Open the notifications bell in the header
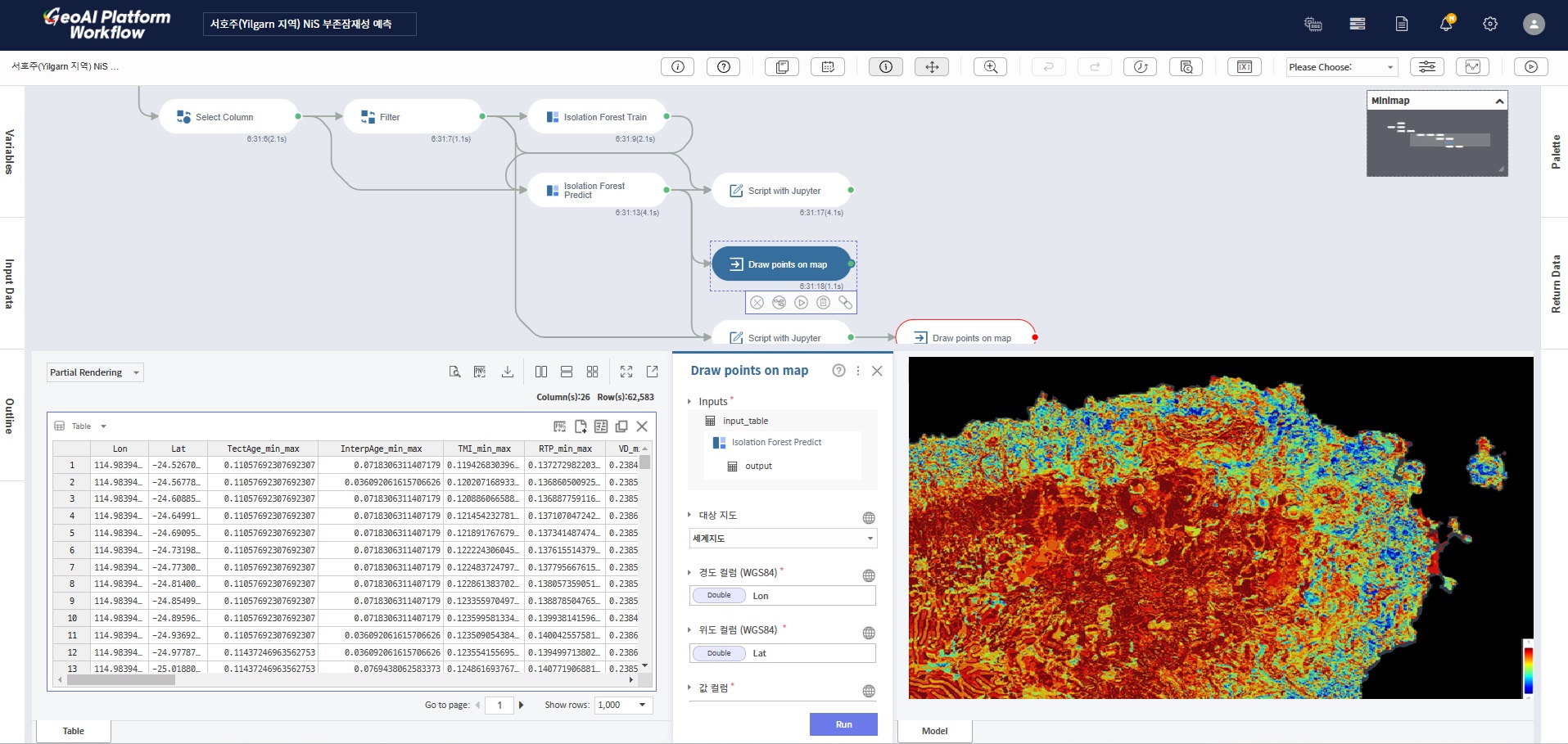 pos(1446,24)
